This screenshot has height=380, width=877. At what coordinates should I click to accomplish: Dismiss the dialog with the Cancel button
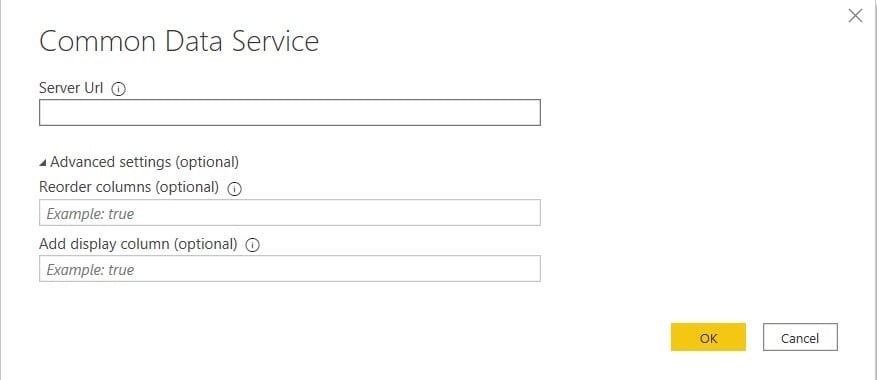tap(800, 337)
